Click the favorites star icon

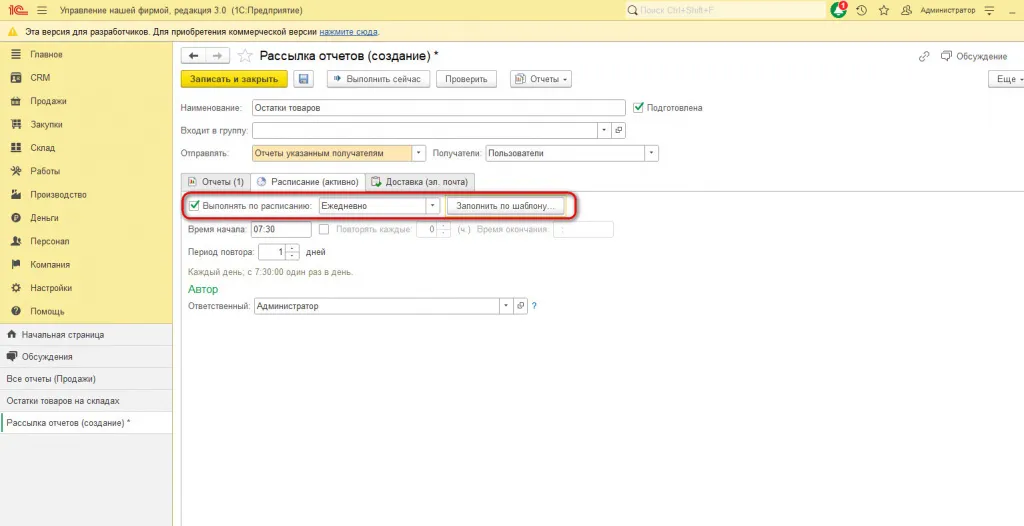click(x=884, y=10)
